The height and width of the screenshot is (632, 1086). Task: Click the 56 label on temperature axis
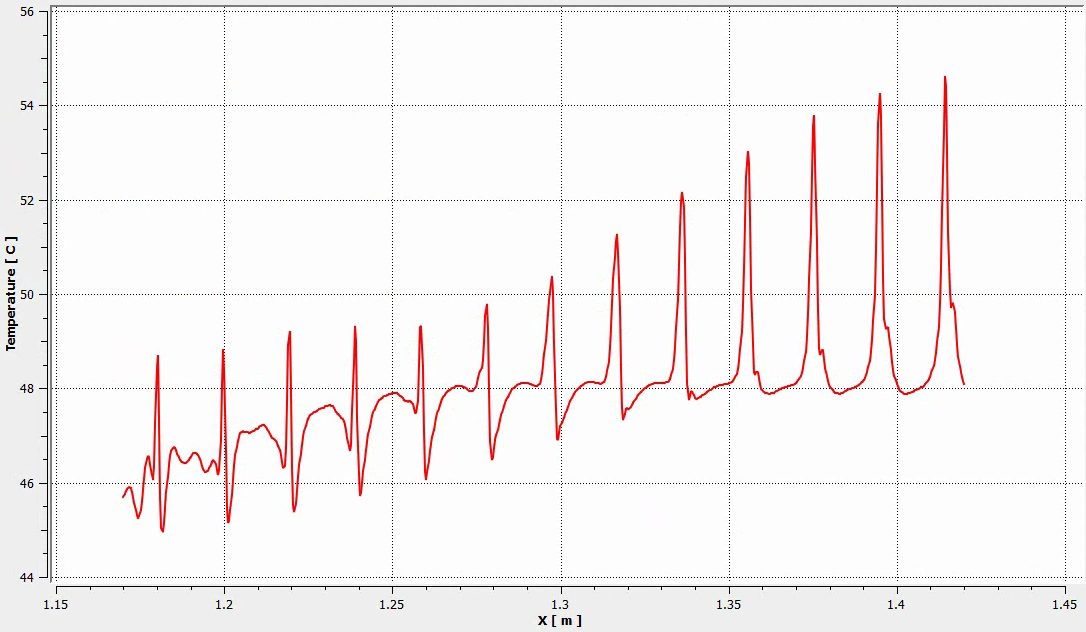click(27, 12)
